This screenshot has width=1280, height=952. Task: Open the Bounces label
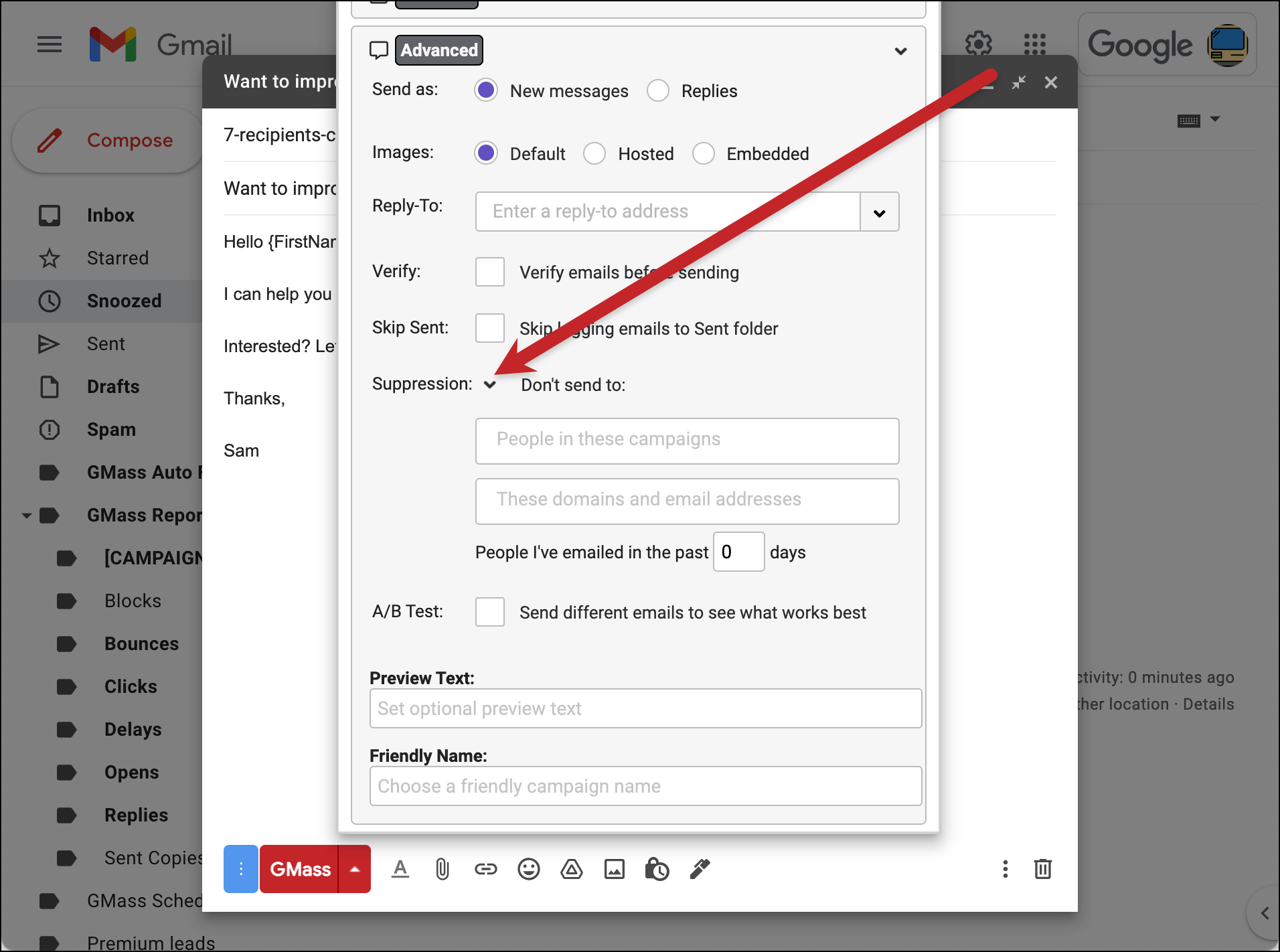click(141, 643)
